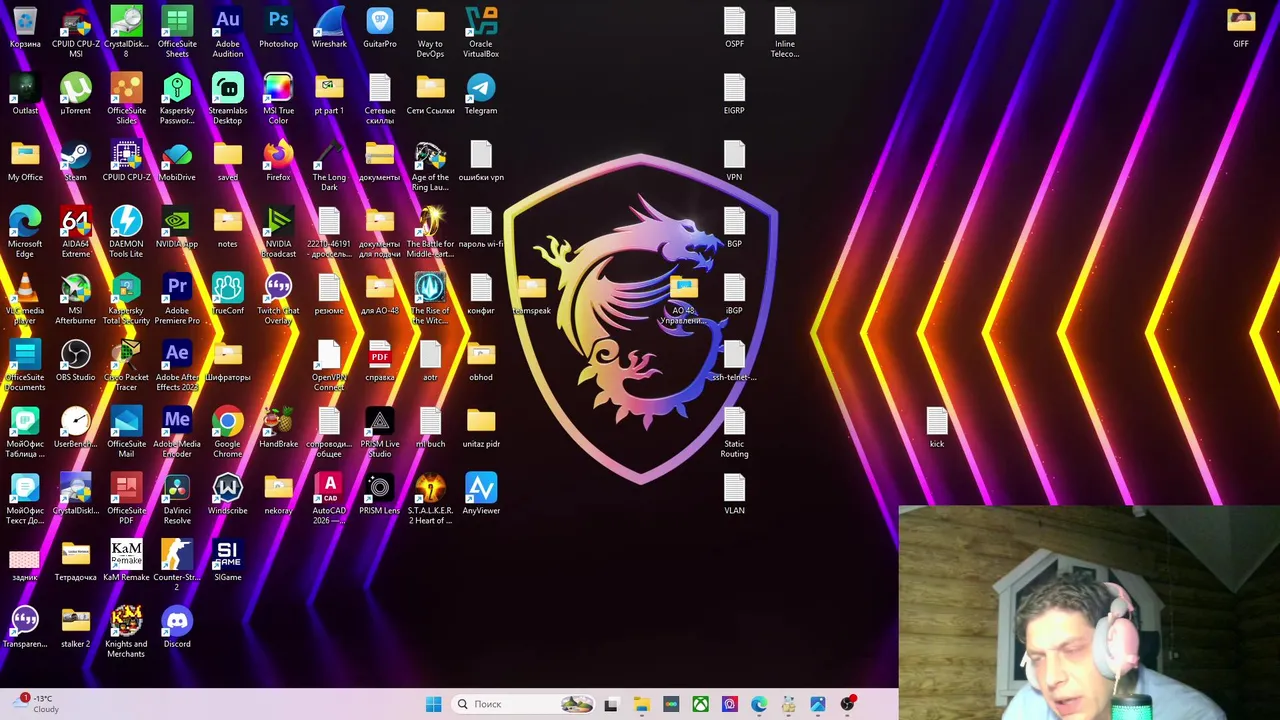The height and width of the screenshot is (720, 1280).
Task: Select the NVIDIA App icon
Action: tap(177, 228)
